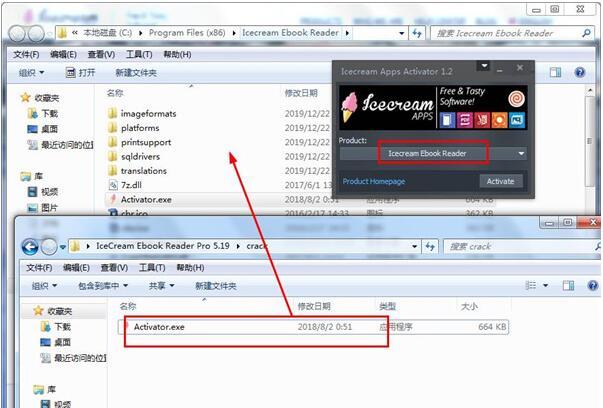The width and height of the screenshot is (603, 408).
Task: Expand 包含到库中 dropdown in crack window
Action: (x=103, y=286)
